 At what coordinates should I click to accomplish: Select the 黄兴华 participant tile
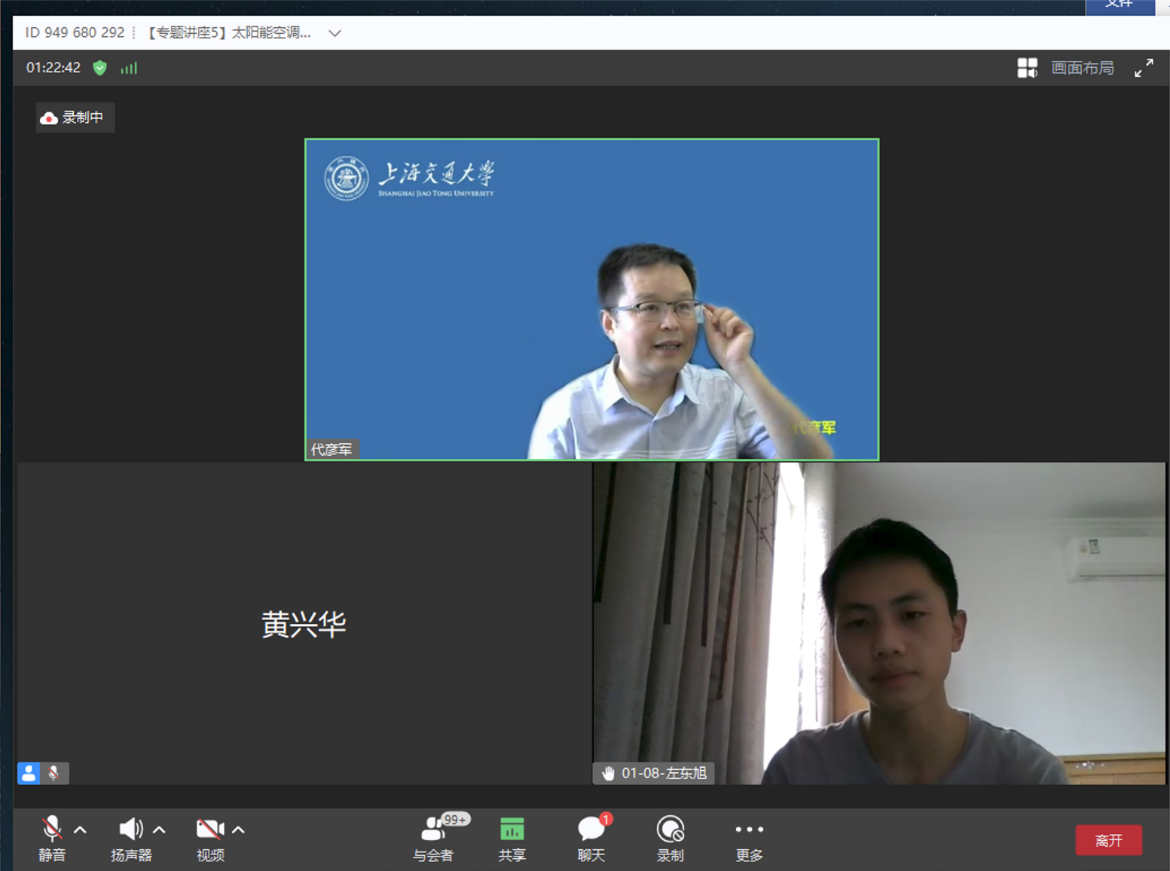pyautogui.click(x=304, y=624)
